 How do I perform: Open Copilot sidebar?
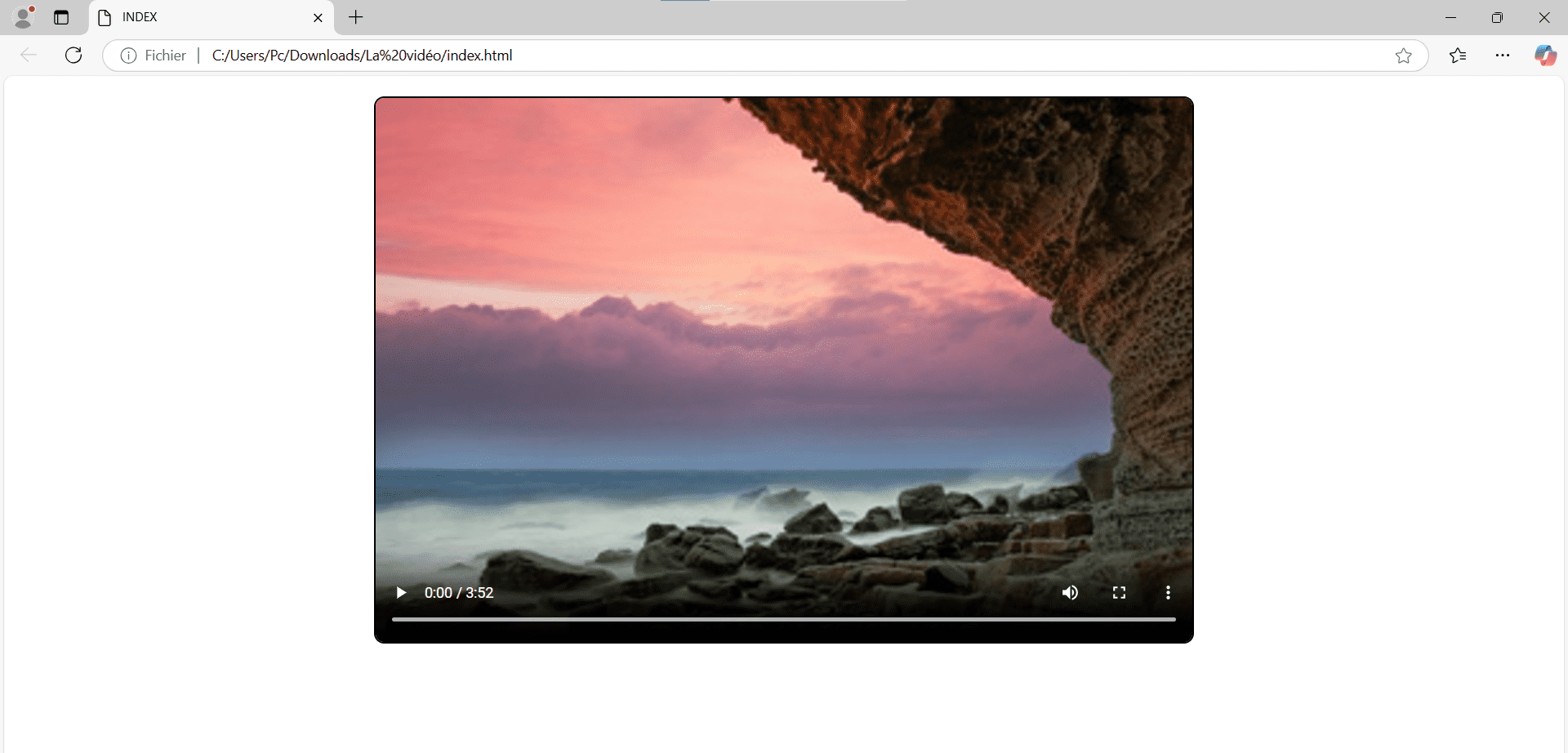[x=1545, y=56]
